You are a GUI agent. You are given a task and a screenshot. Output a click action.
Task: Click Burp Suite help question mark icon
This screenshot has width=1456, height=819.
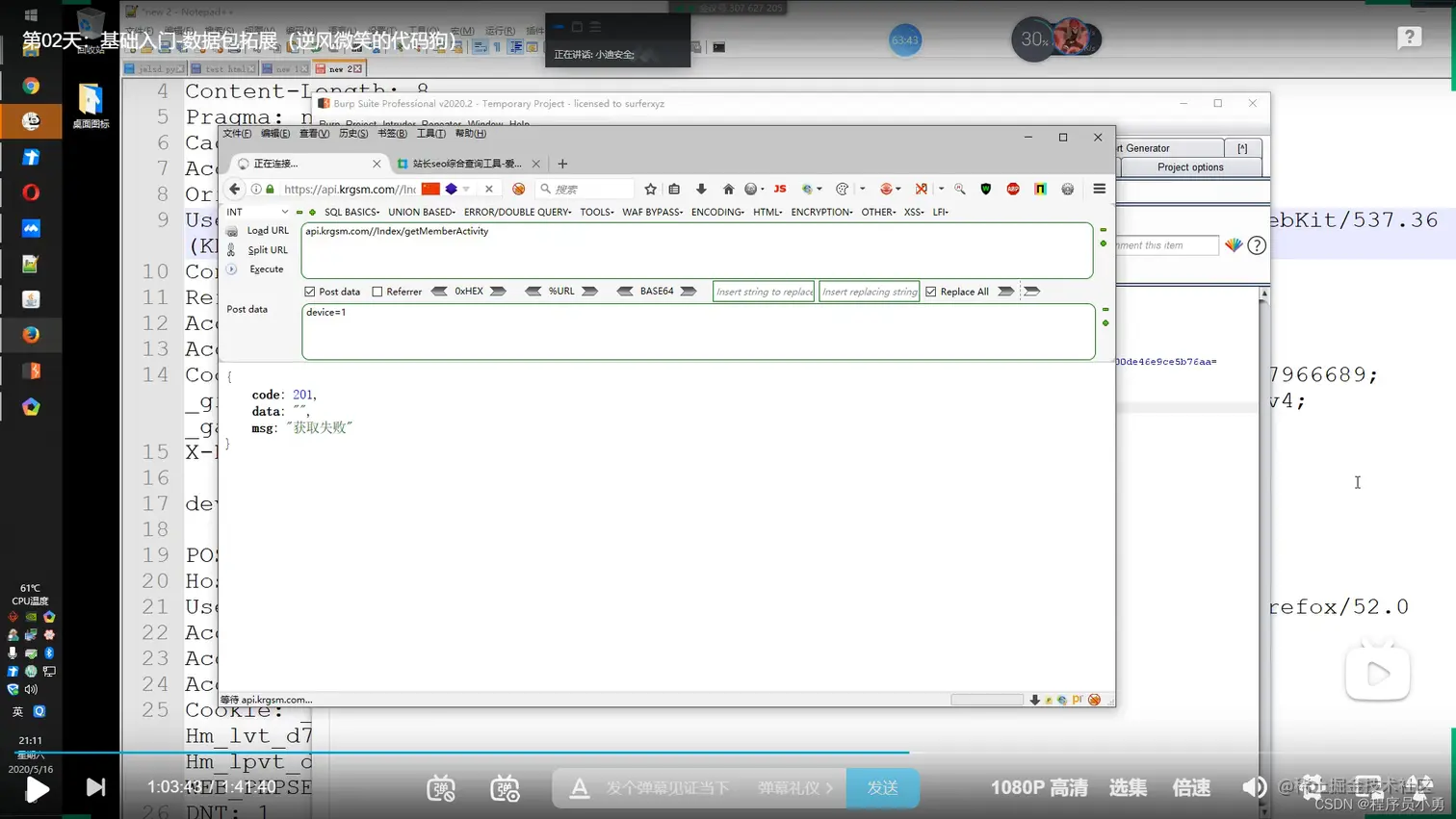click(1257, 245)
